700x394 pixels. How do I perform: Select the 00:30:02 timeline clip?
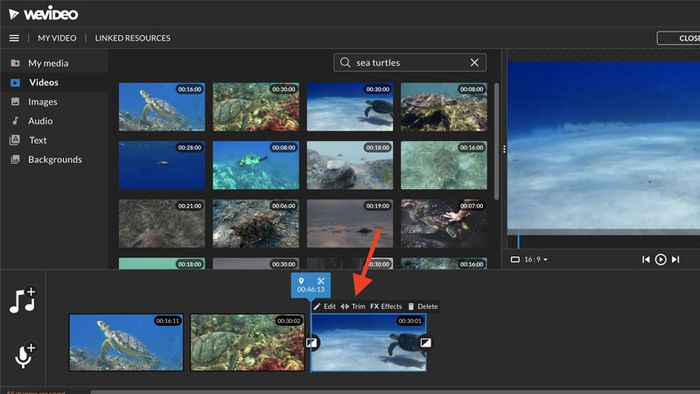coord(247,342)
